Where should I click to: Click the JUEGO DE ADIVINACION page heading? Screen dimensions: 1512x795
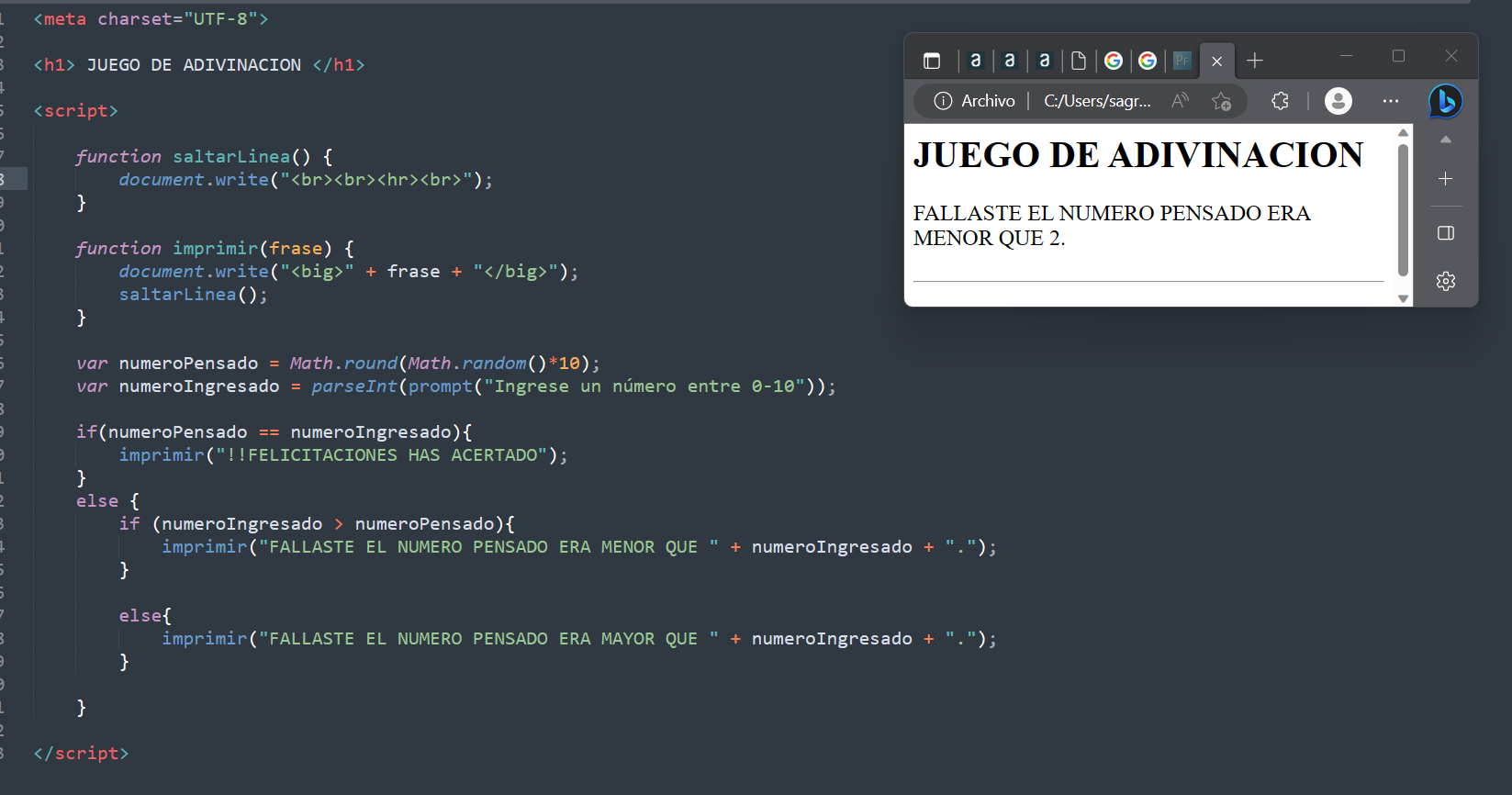click(1138, 155)
